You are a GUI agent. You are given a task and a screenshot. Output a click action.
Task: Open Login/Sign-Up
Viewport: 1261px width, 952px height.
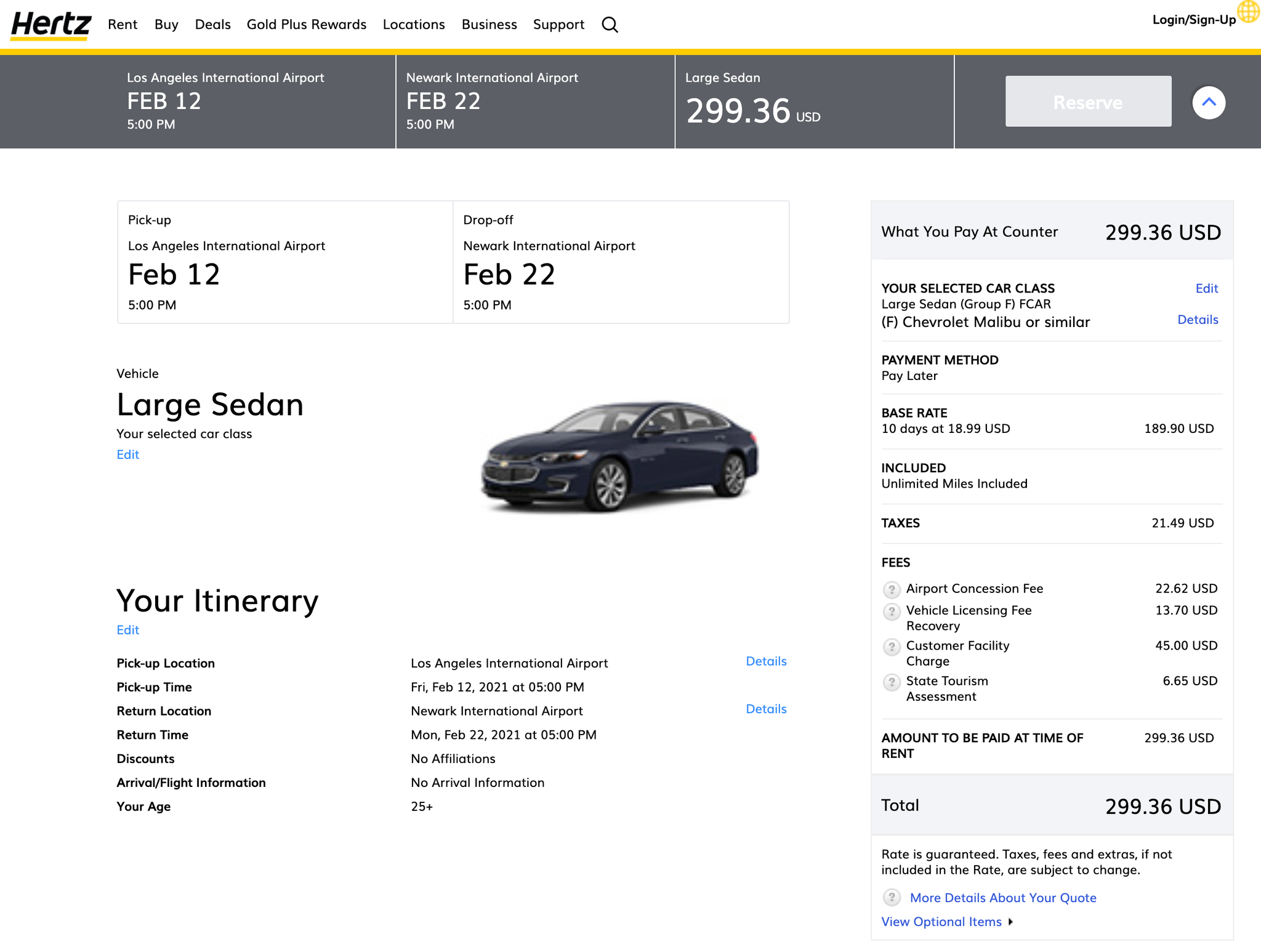coord(1192,19)
